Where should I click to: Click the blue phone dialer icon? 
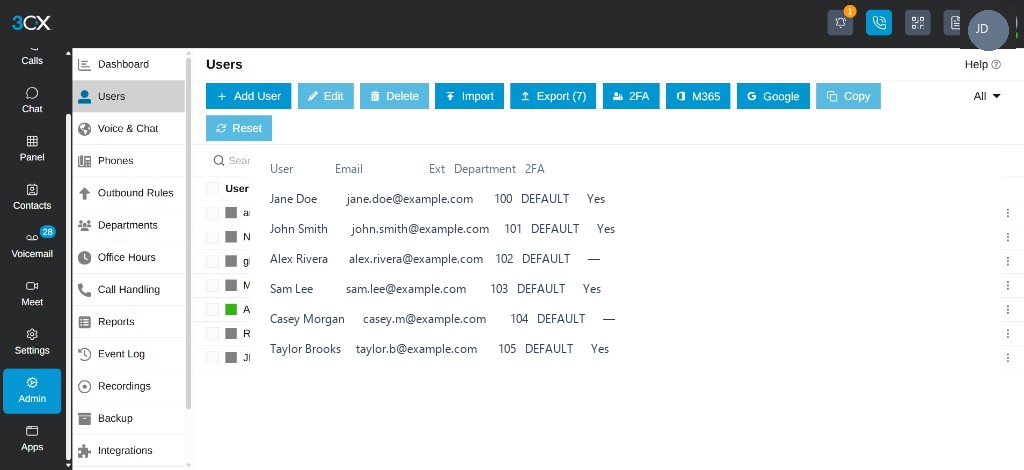click(x=879, y=23)
